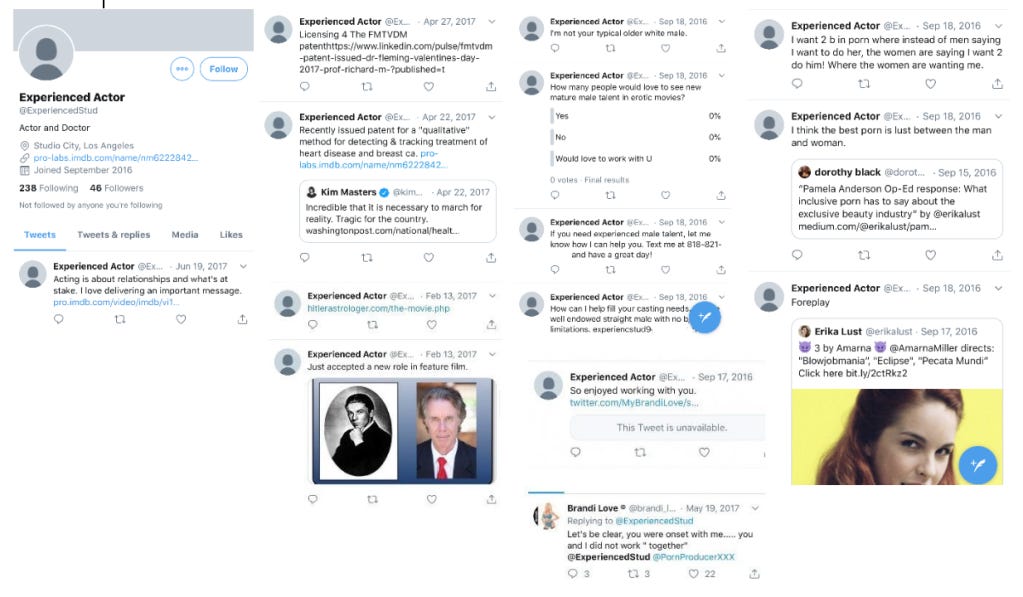1023x597 pixels.
Task: Like the Jun 19, 2017 acting tweet
Action: tap(181, 319)
